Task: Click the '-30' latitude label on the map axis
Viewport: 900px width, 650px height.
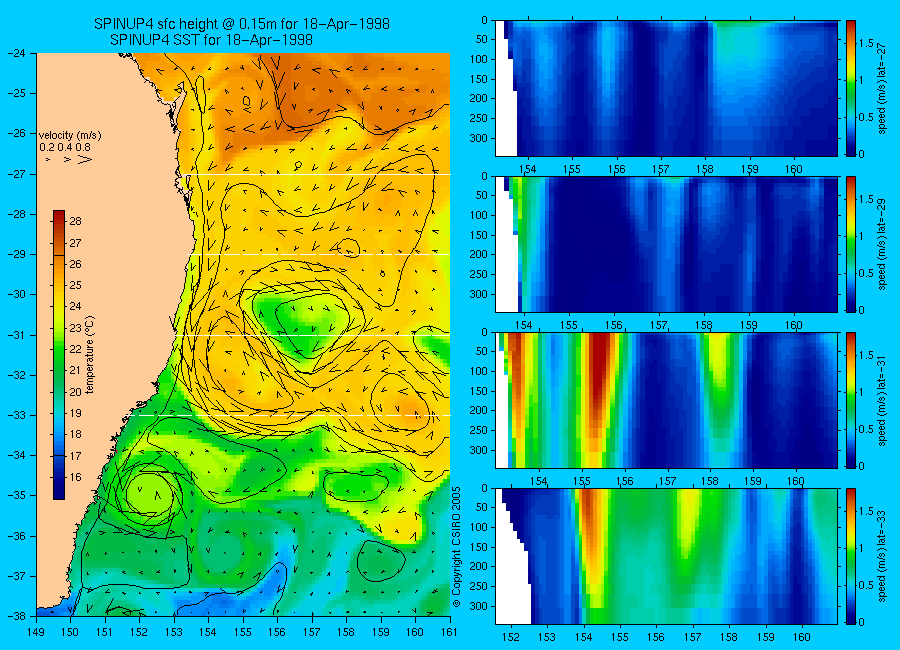Action: [x=16, y=295]
